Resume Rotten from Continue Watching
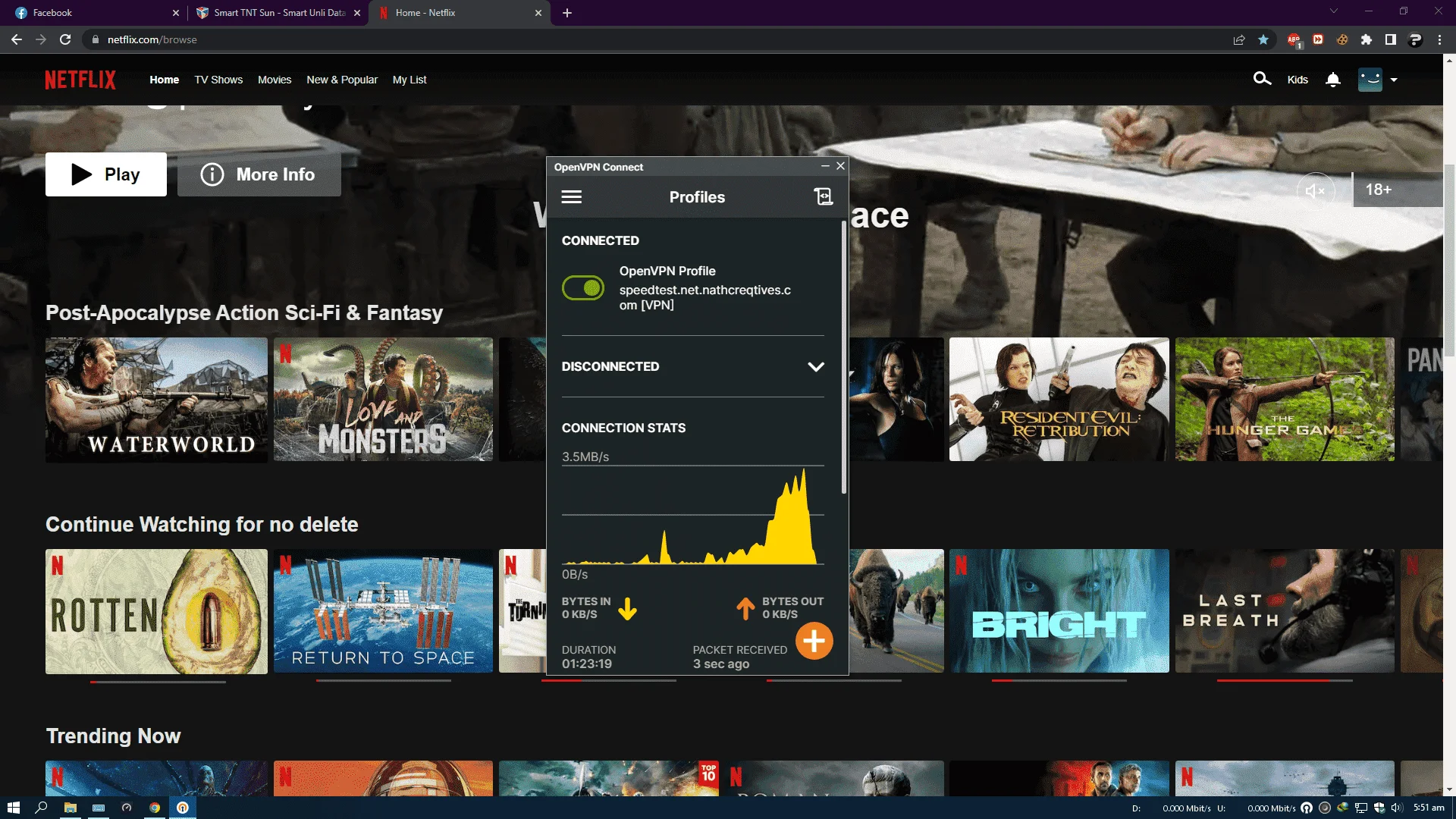This screenshot has width=1456, height=819. (156, 611)
